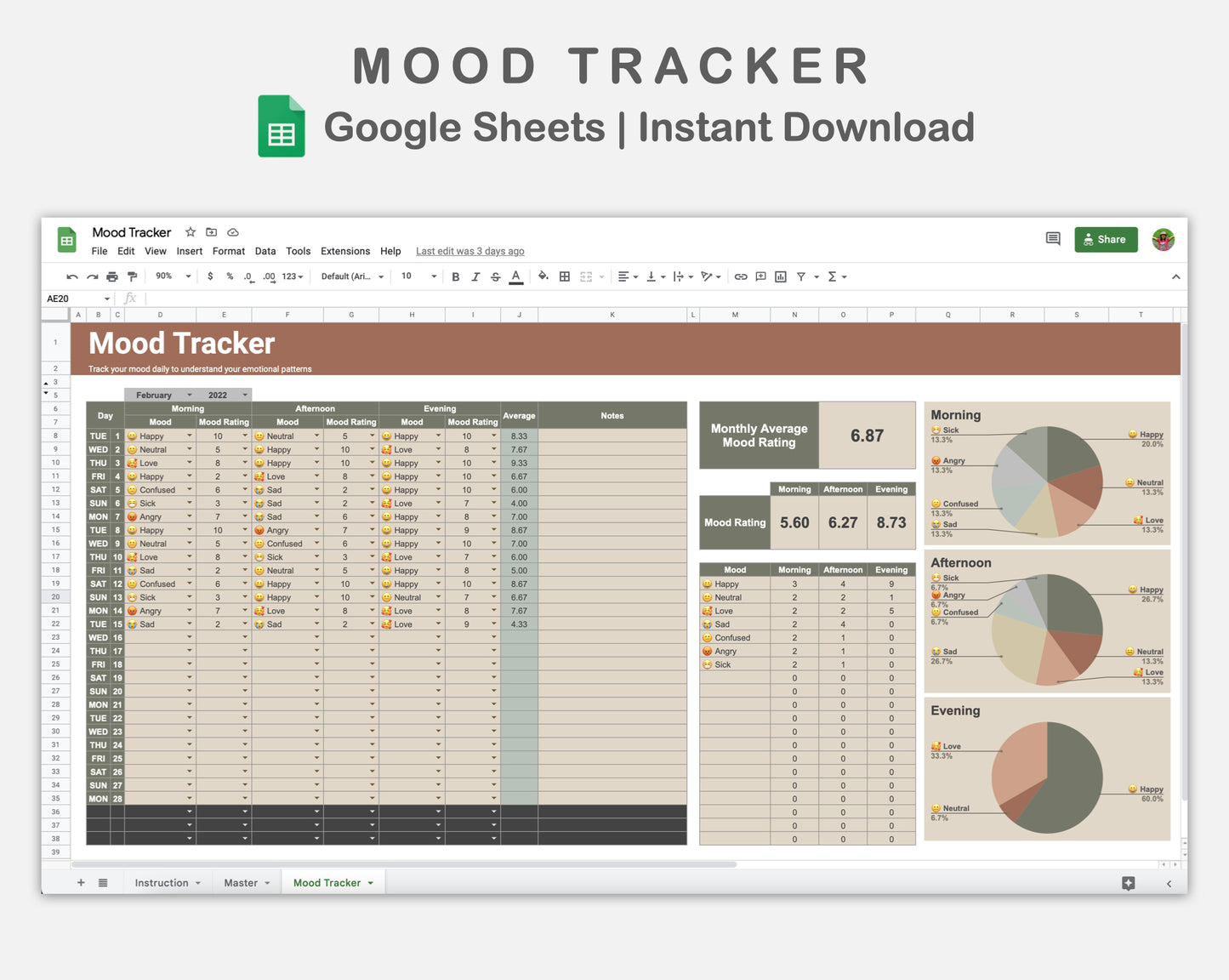Toggle bold formatting
The width and height of the screenshot is (1229, 980).
[455, 276]
